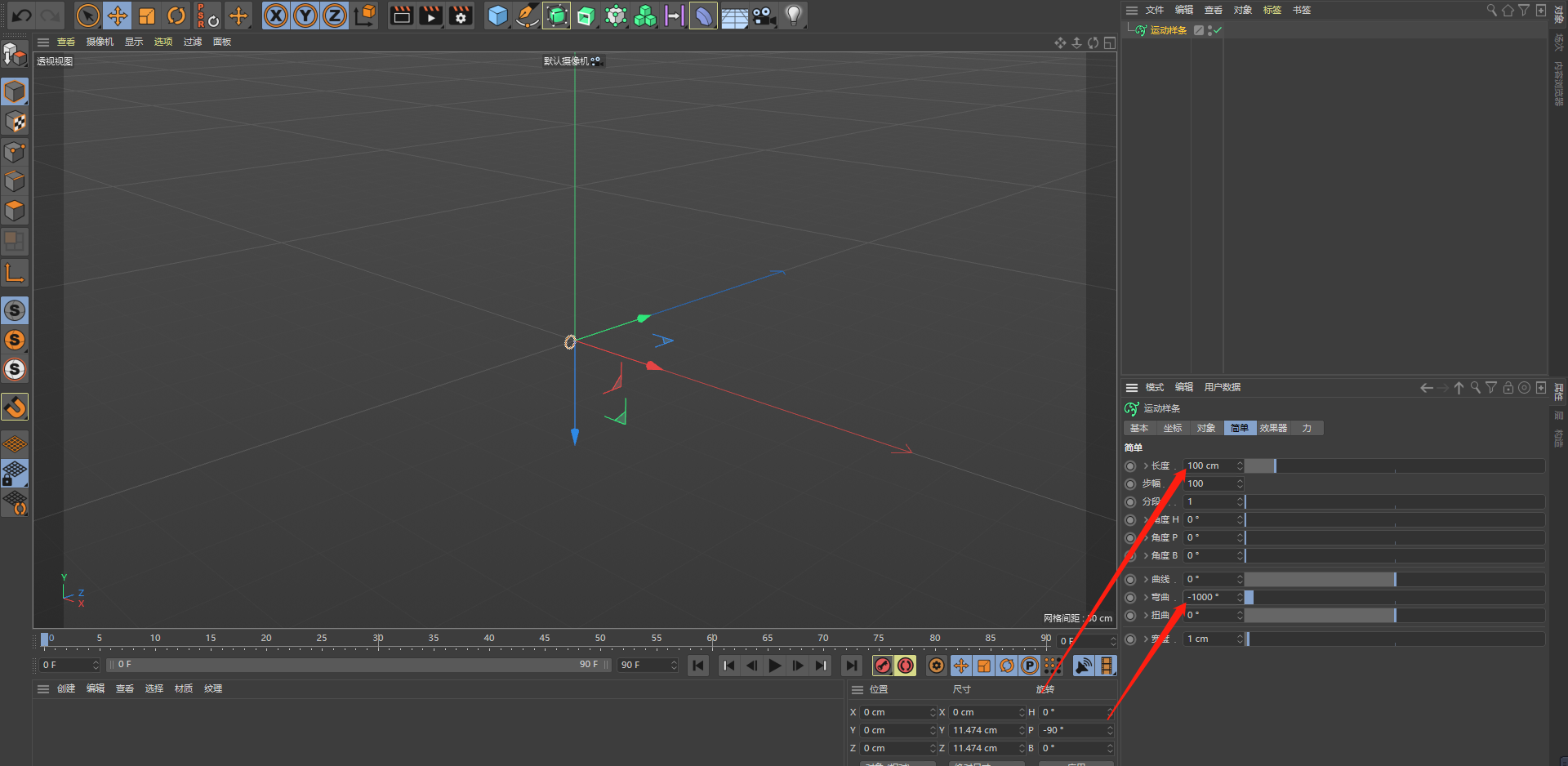This screenshot has height=766, width=1568.
Task: Open the viewport hamburger menu
Action: click(43, 42)
